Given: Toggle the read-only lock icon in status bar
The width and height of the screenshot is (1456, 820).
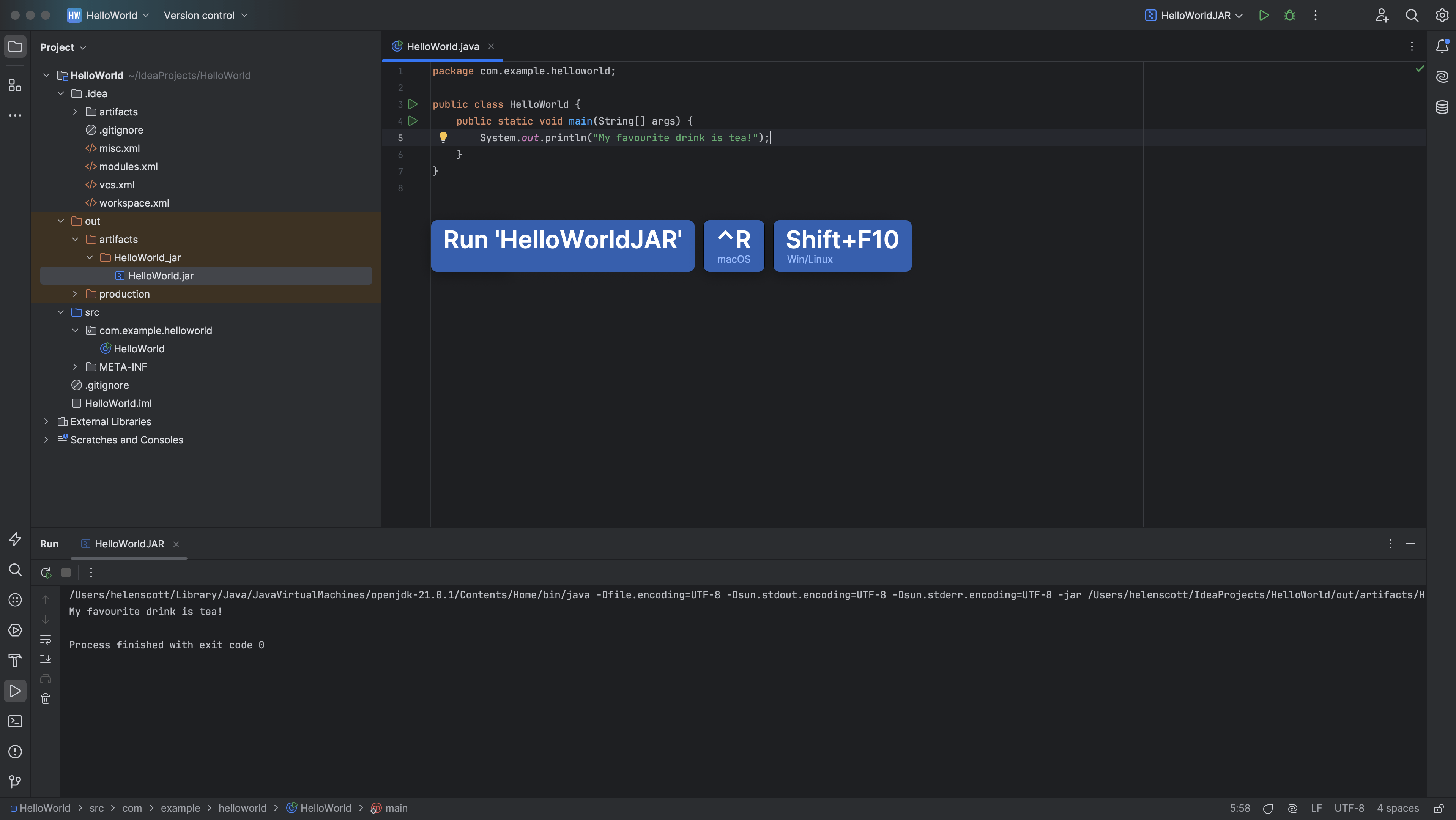Looking at the screenshot, I should [x=1439, y=809].
